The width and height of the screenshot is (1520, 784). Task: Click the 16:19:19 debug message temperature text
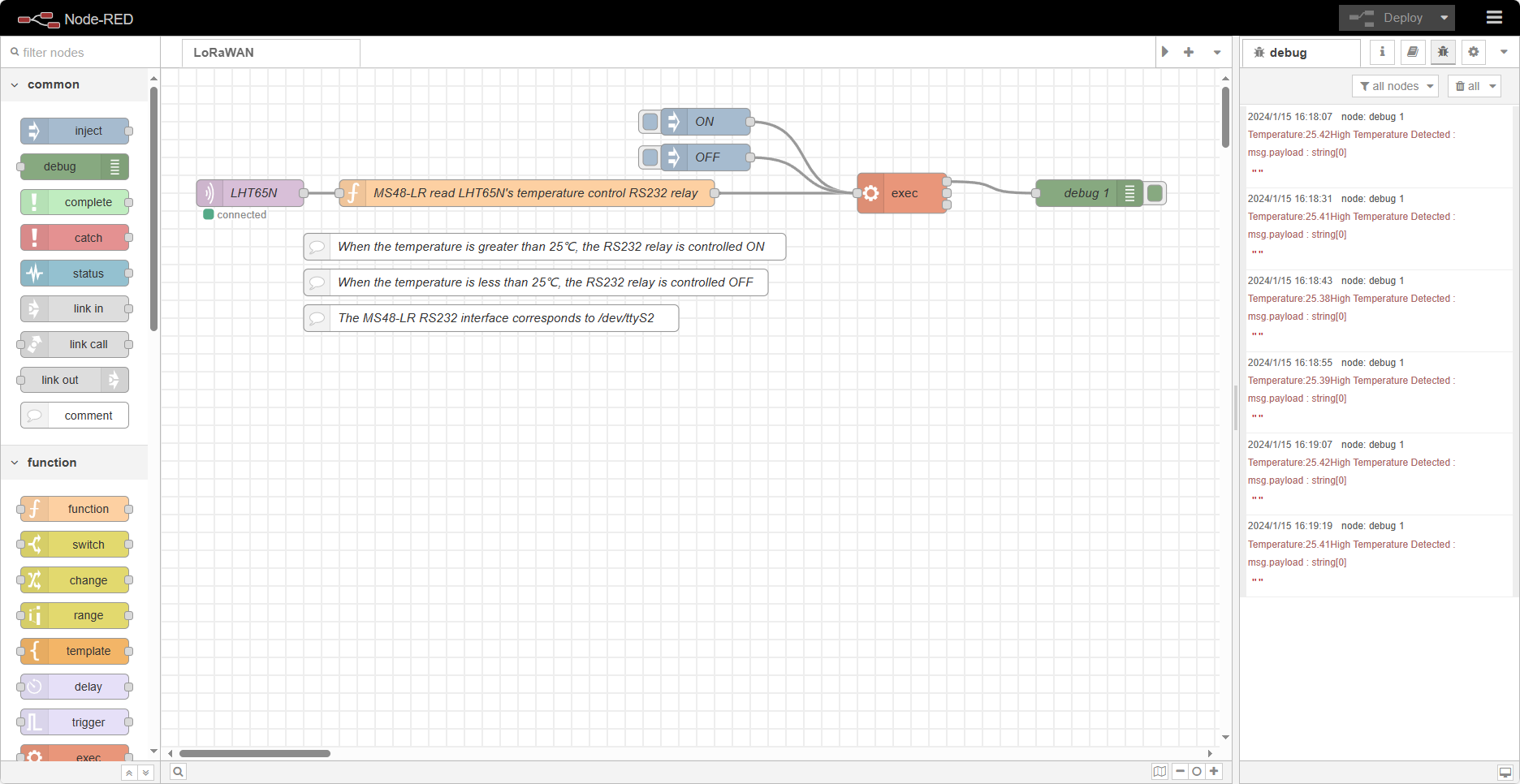[1351, 545]
